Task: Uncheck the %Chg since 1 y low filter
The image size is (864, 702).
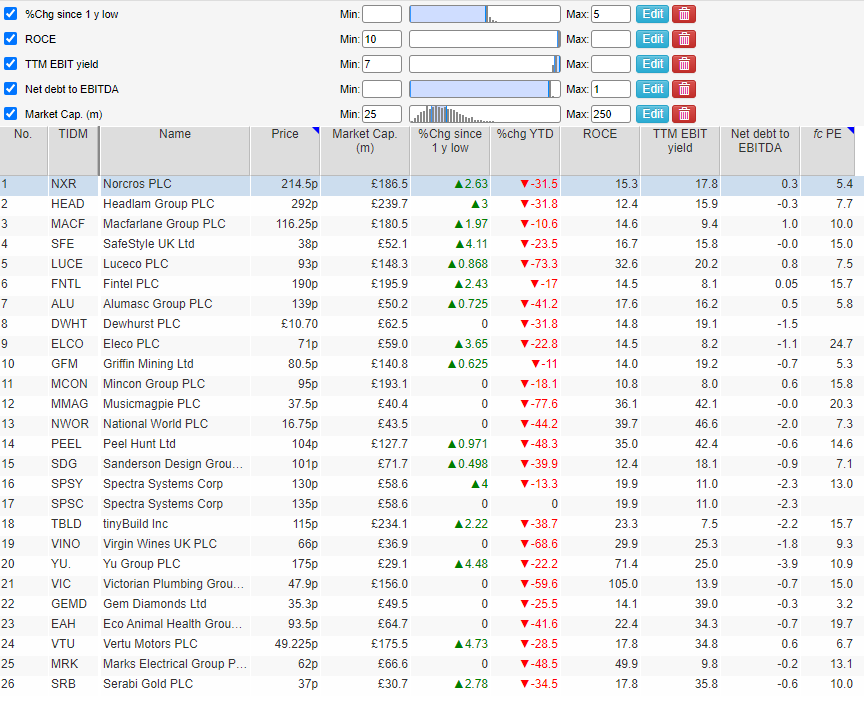Action: (x=10, y=14)
